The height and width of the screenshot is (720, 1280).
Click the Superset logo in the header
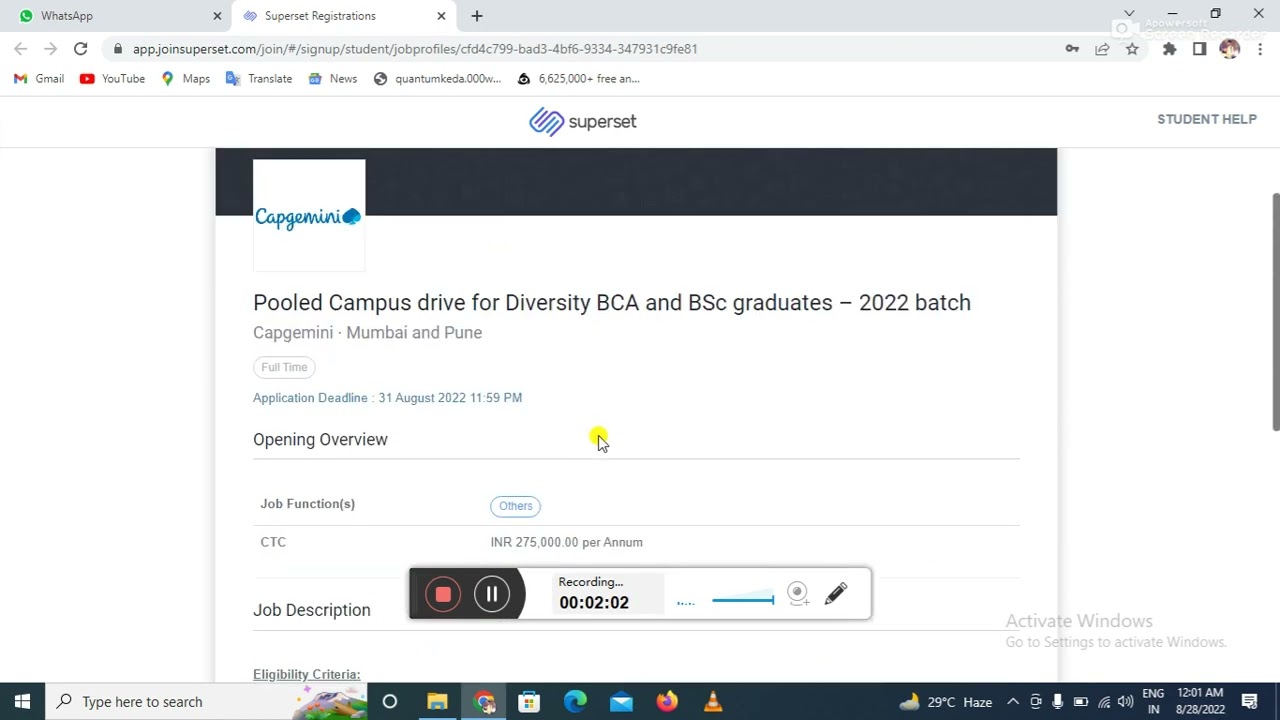pos(583,121)
